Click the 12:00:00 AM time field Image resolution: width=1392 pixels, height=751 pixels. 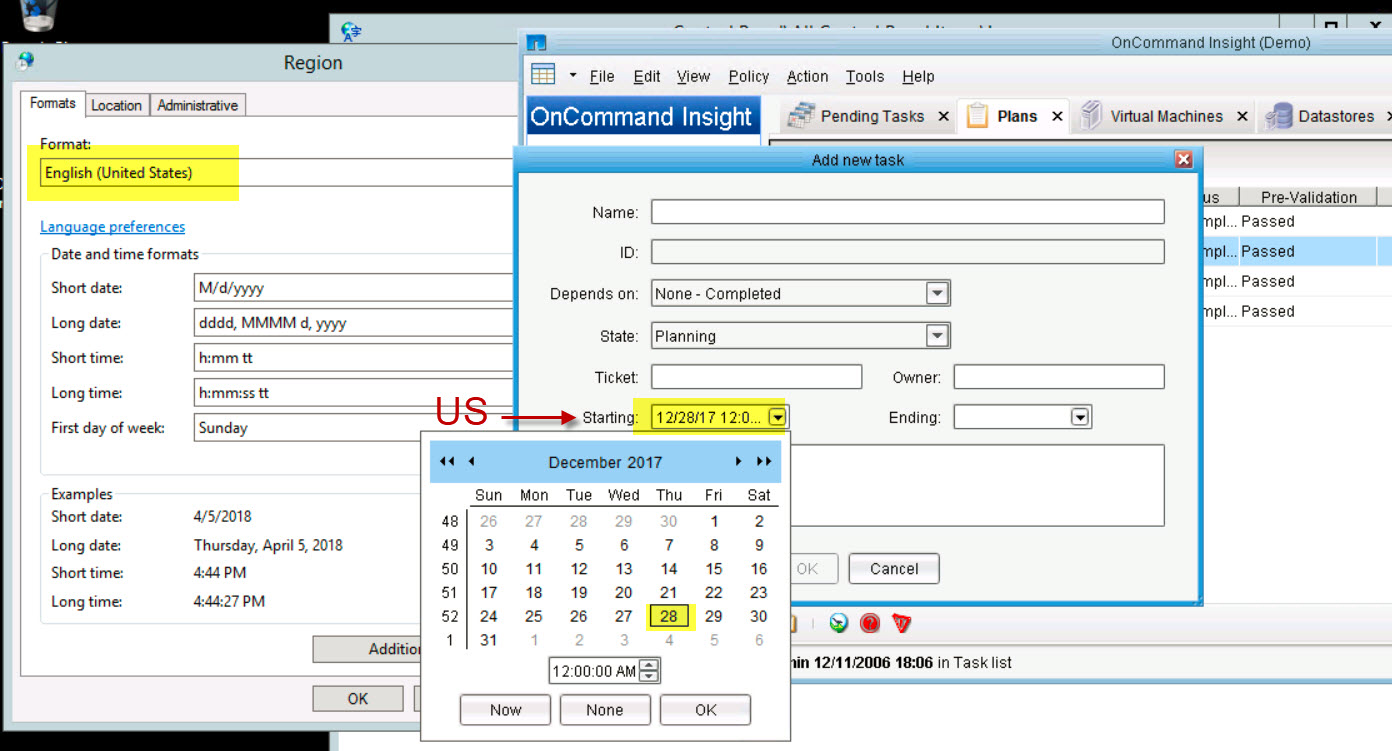594,671
